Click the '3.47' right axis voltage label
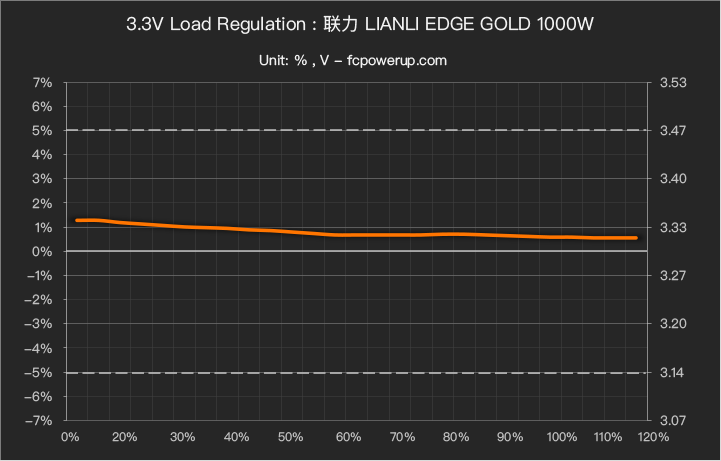 (x=673, y=131)
